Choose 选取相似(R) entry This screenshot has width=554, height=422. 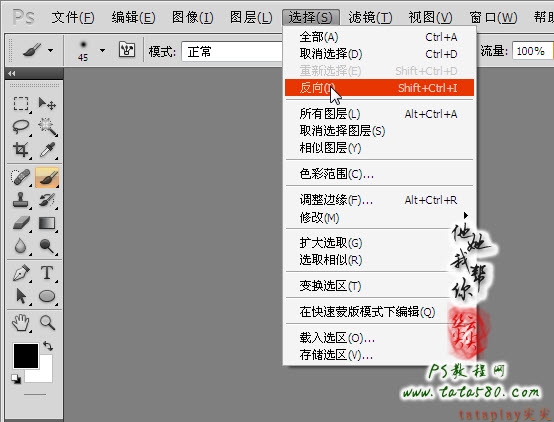(x=379, y=260)
